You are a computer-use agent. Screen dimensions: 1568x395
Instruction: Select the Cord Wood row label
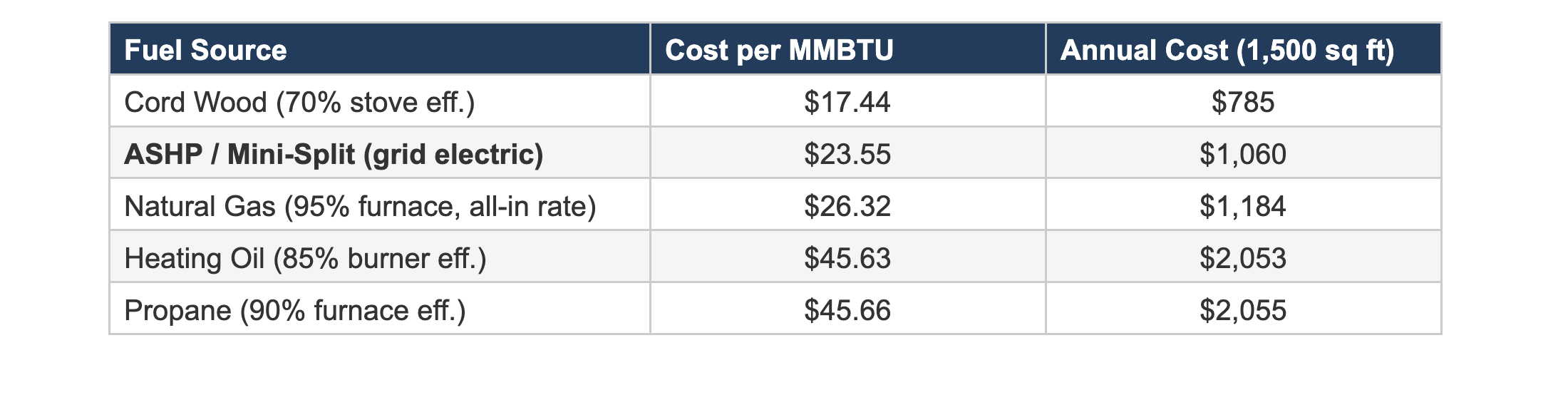pyautogui.click(x=299, y=102)
